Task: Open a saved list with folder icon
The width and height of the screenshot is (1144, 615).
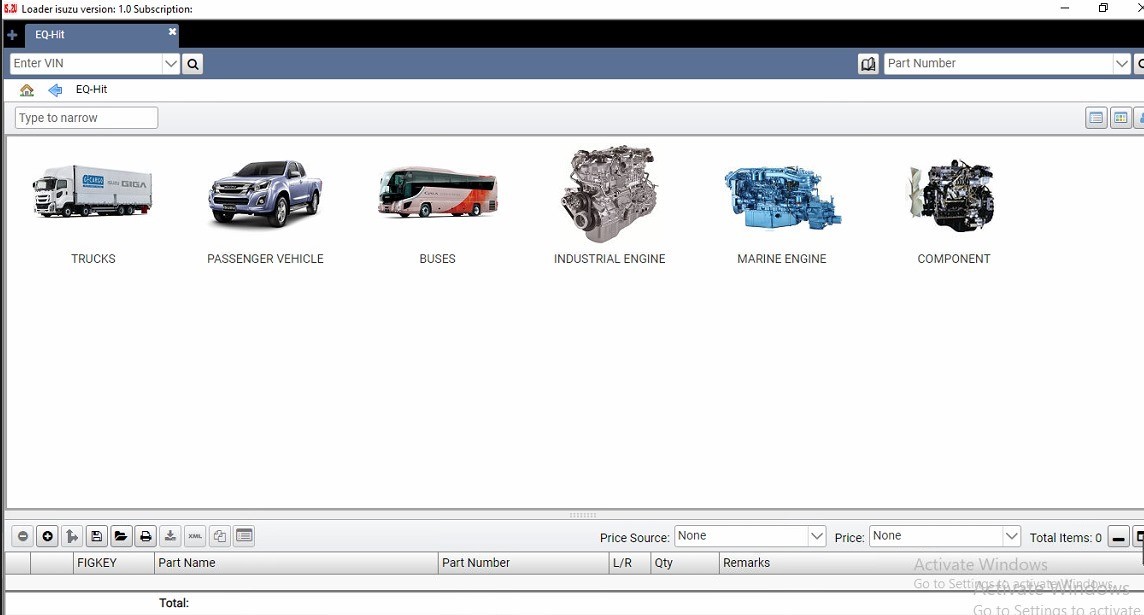Action: pyautogui.click(x=121, y=536)
